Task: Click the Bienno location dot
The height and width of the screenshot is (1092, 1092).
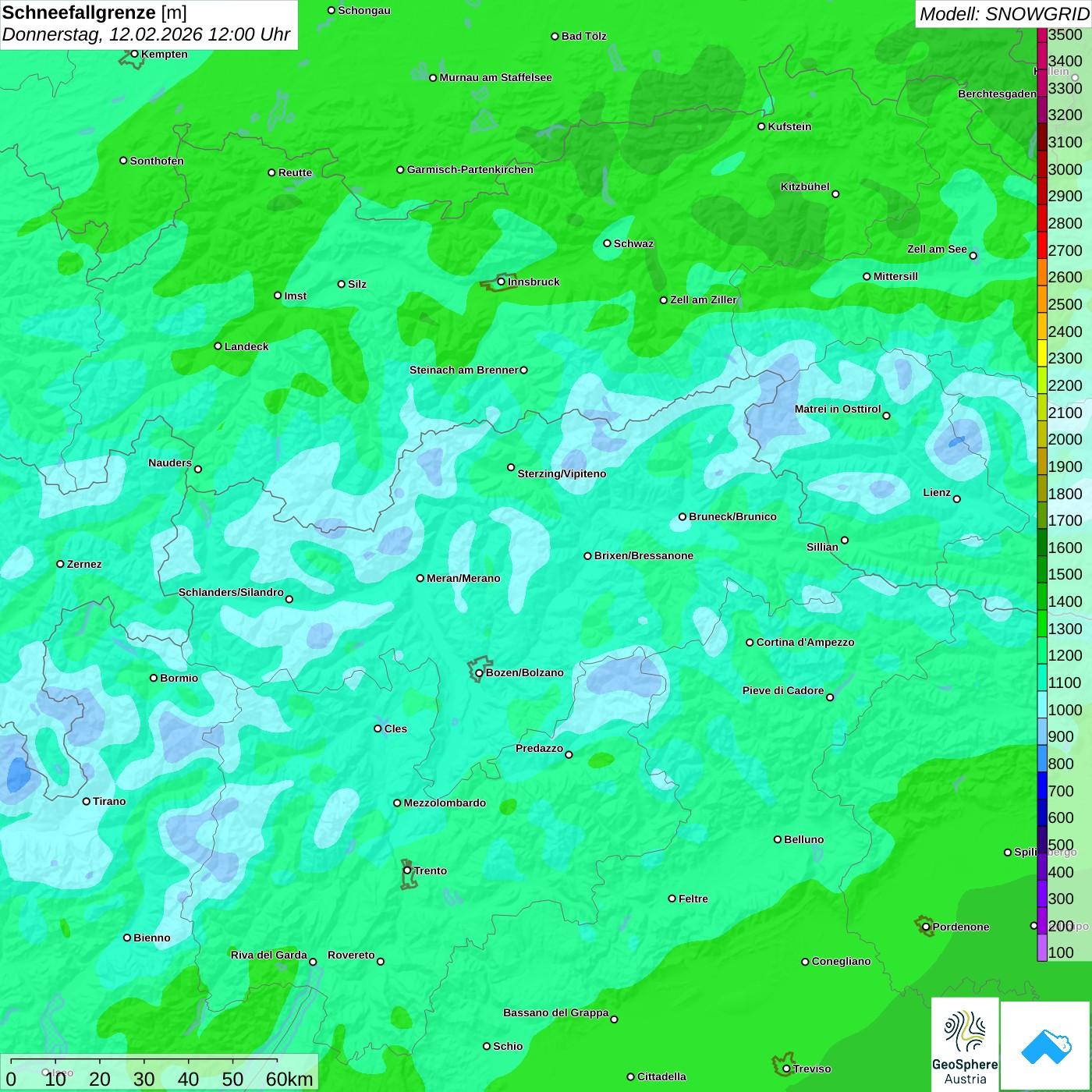Action: tap(127, 938)
